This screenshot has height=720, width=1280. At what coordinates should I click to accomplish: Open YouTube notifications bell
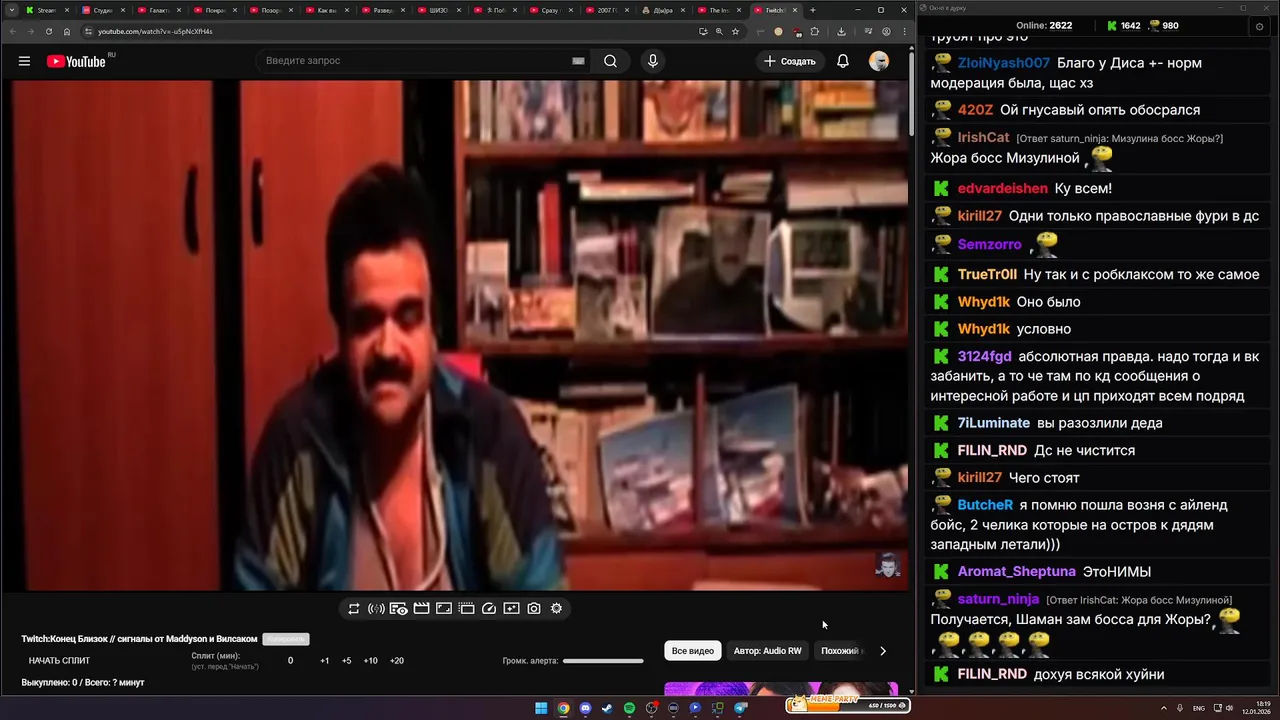[843, 61]
